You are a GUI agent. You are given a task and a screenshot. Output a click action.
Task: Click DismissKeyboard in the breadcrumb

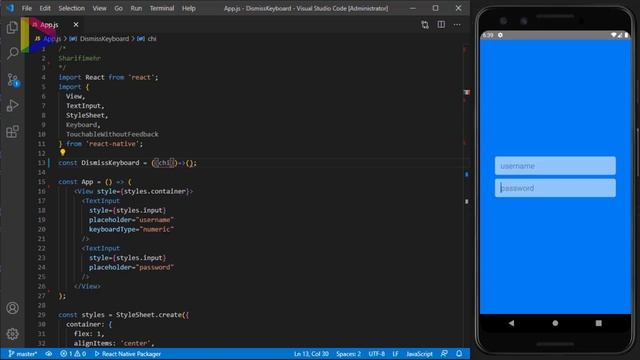pyautogui.click(x=104, y=39)
